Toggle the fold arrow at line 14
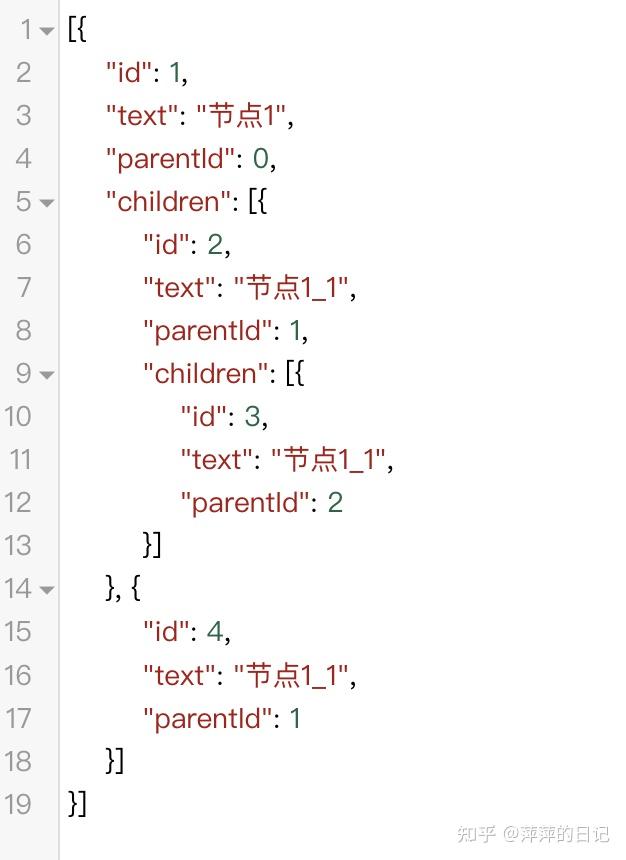This screenshot has height=860, width=626. point(47,590)
